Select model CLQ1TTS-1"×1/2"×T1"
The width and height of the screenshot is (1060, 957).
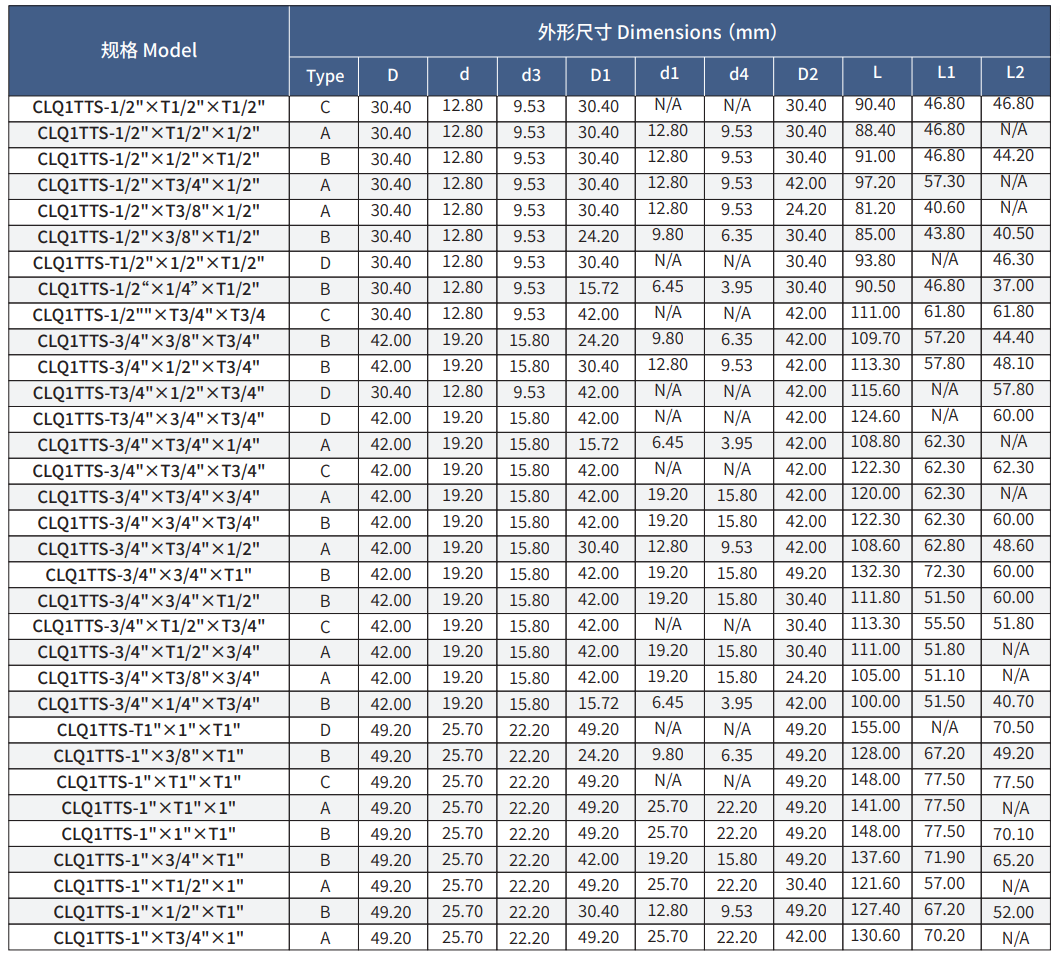coord(149,912)
